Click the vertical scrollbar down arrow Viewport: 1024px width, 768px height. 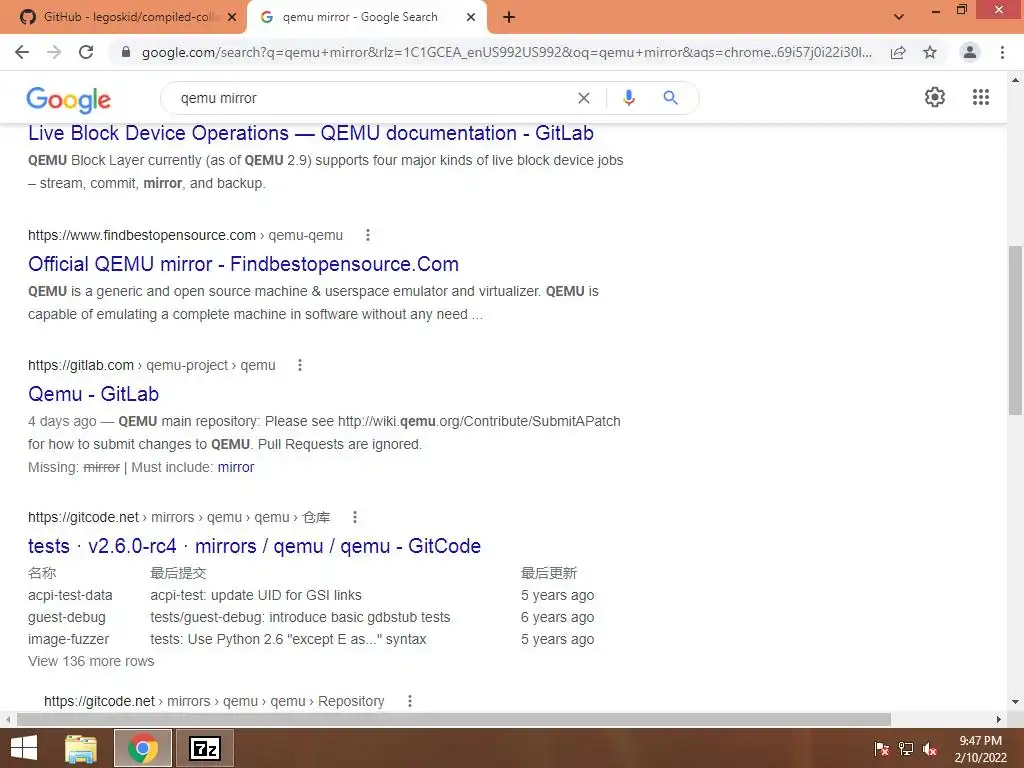1015,702
